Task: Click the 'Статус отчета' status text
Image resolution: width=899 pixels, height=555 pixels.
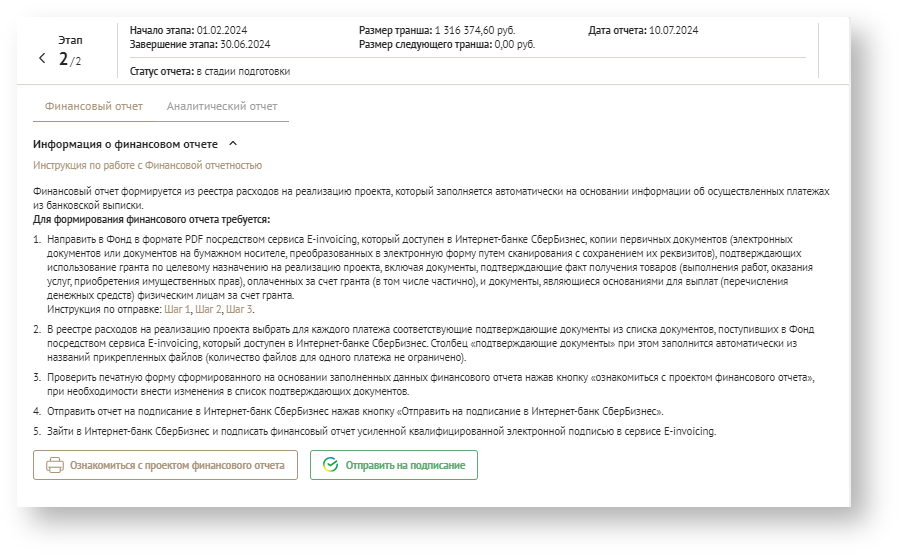Action: (x=243, y=71)
